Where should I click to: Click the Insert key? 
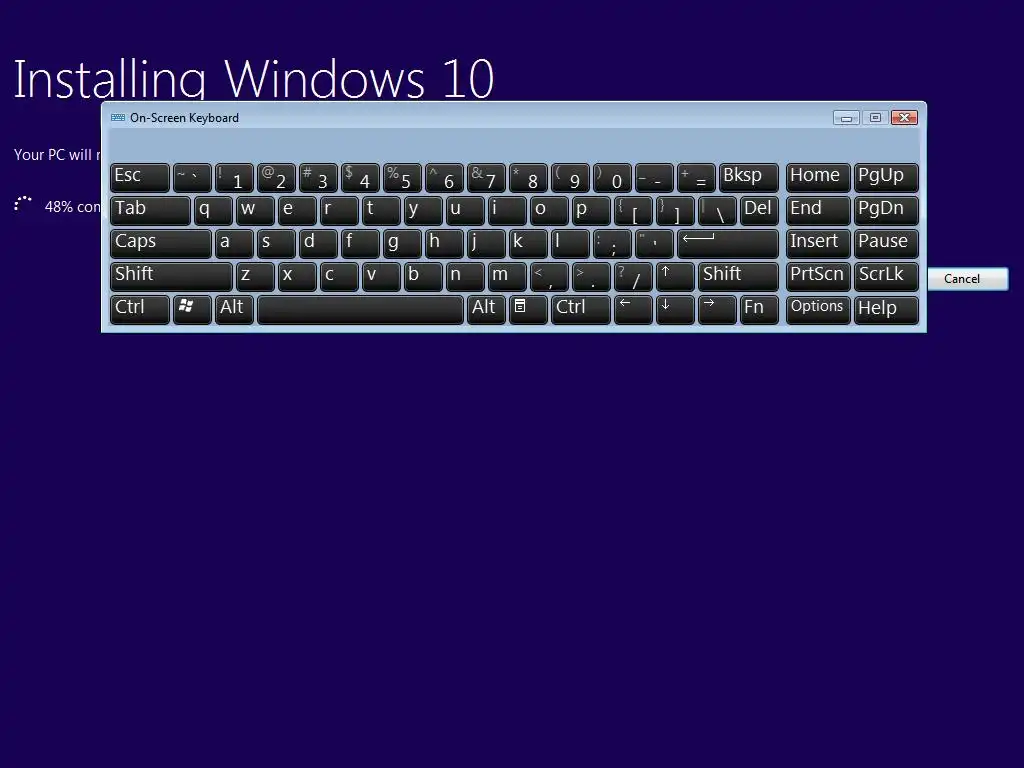(x=818, y=243)
